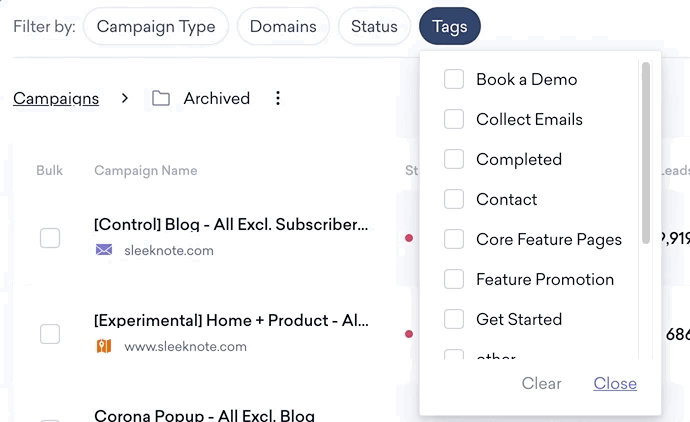The width and height of the screenshot is (690, 422).
Task: Click the red status dot for [Experimental] Home
Action: tap(409, 334)
